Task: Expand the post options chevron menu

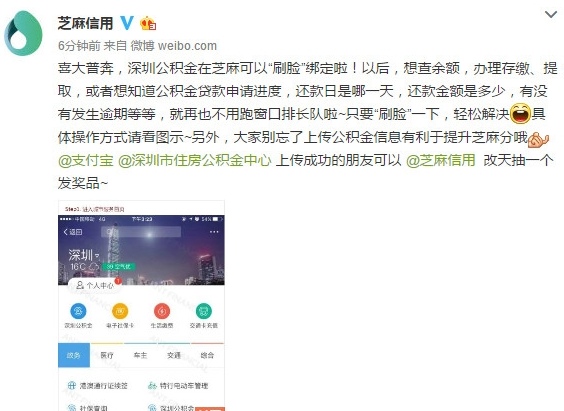Action: pyautogui.click(x=551, y=14)
